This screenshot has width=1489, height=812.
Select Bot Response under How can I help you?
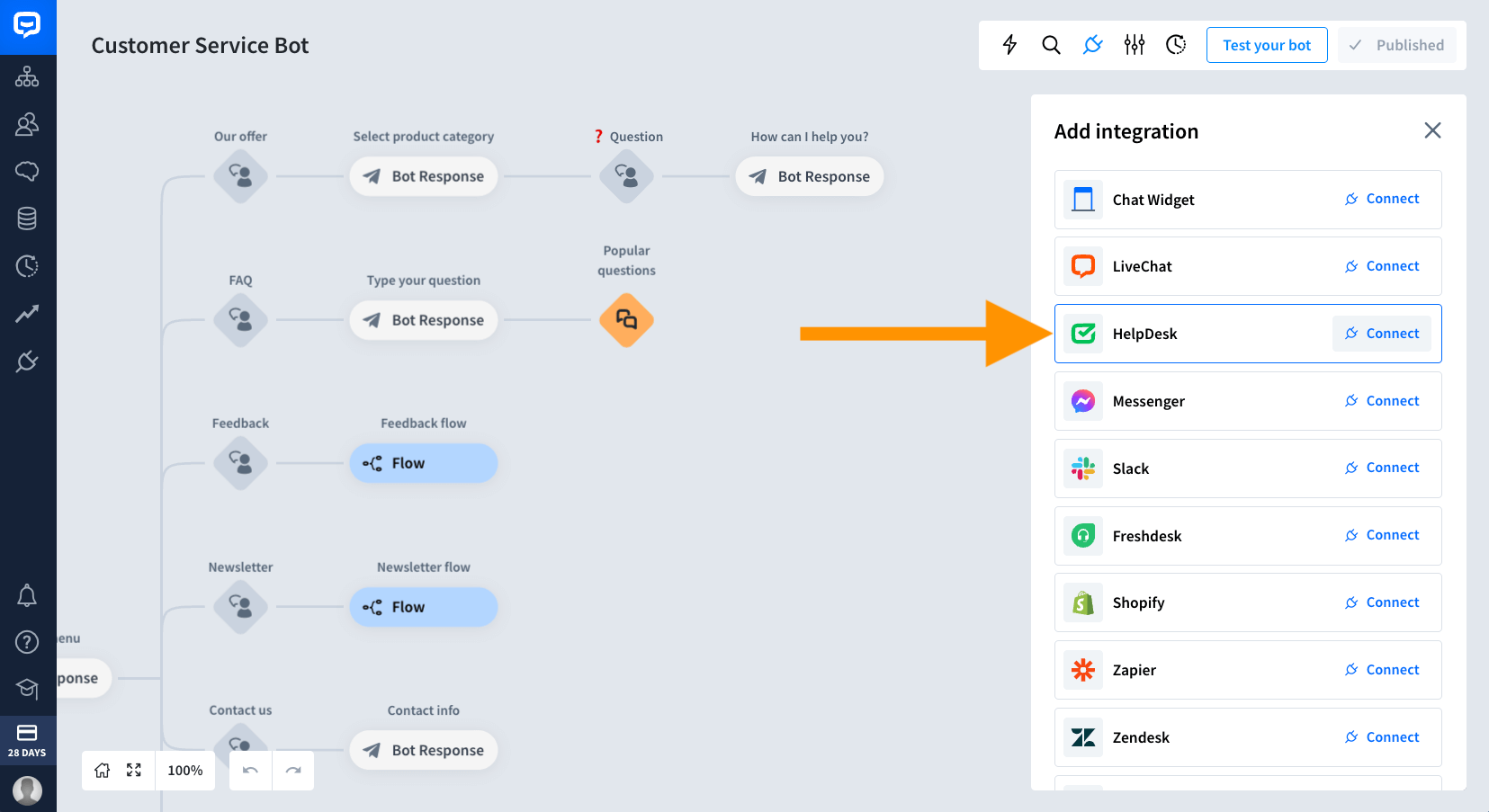(810, 176)
